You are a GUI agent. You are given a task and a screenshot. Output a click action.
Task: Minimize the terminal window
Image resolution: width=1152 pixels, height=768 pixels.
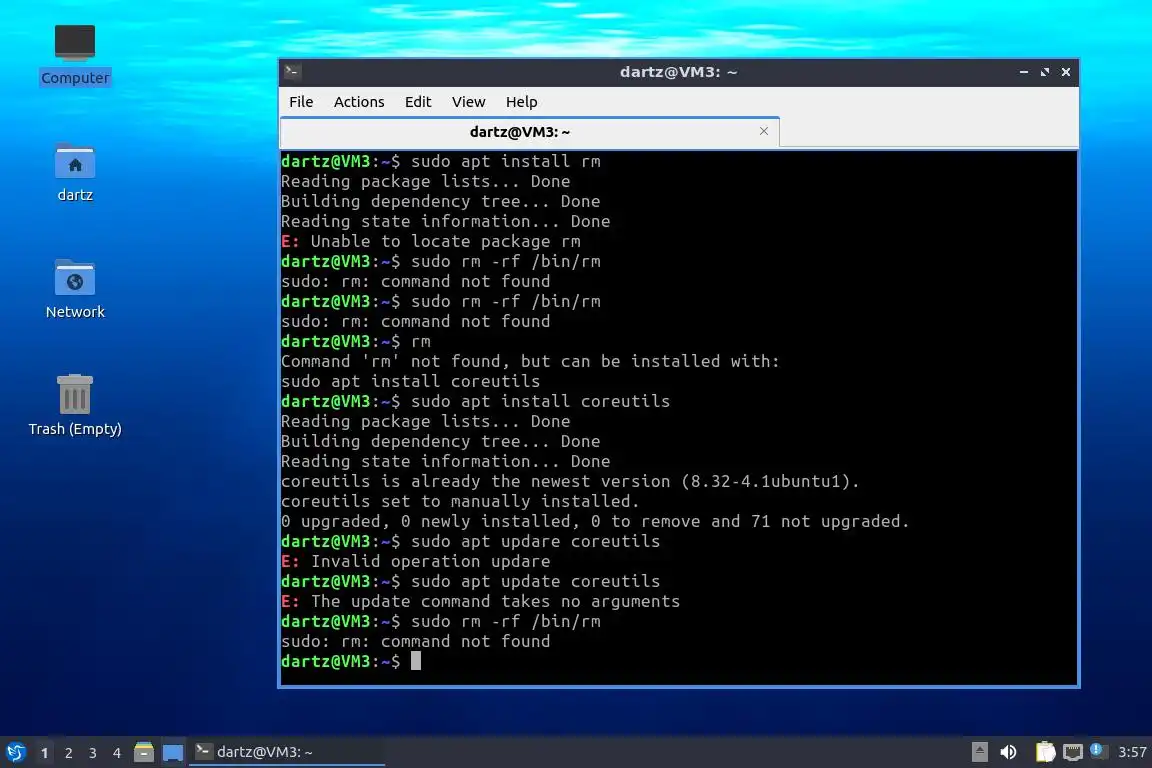pos(1023,72)
